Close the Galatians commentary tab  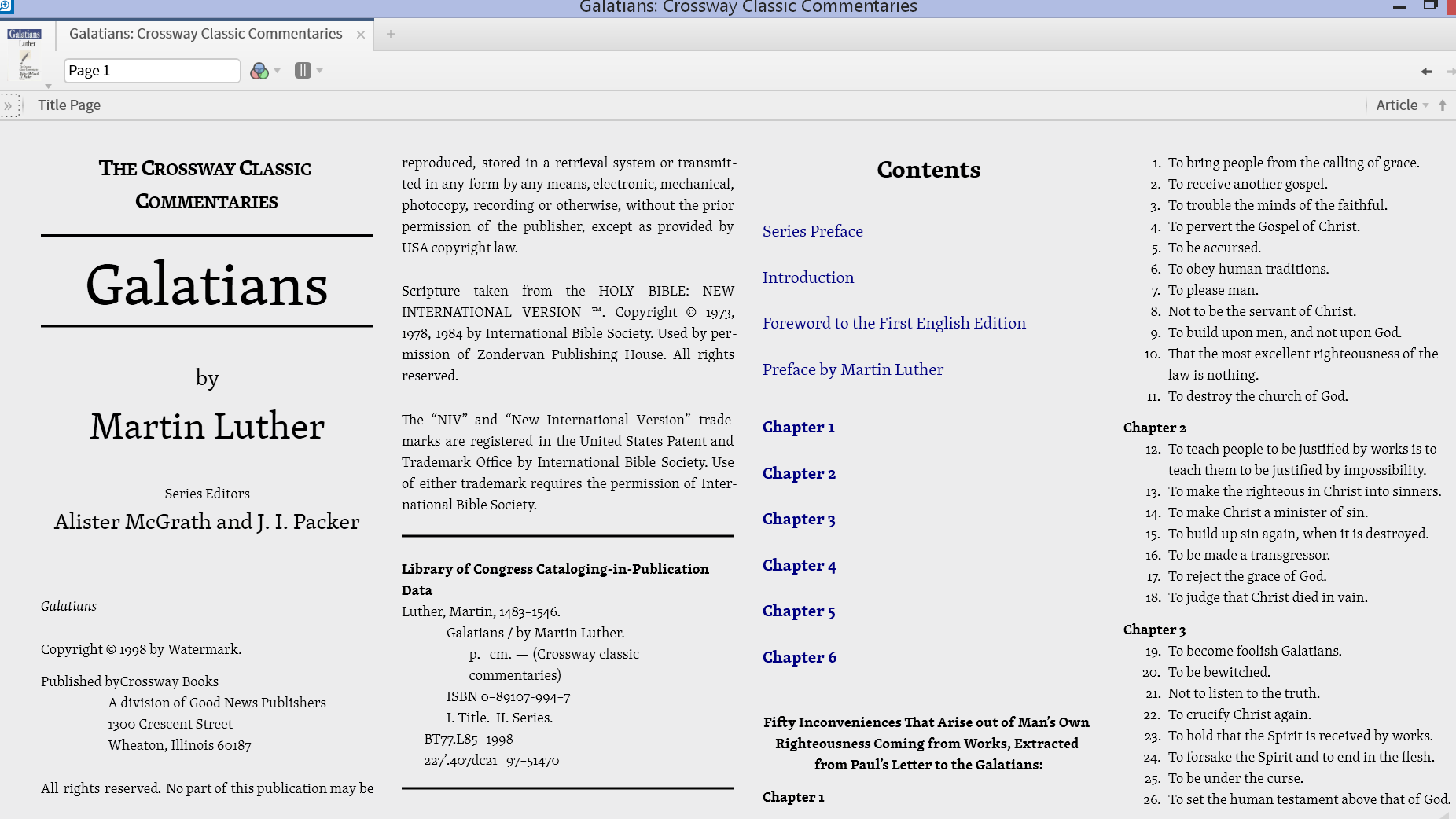tap(361, 35)
